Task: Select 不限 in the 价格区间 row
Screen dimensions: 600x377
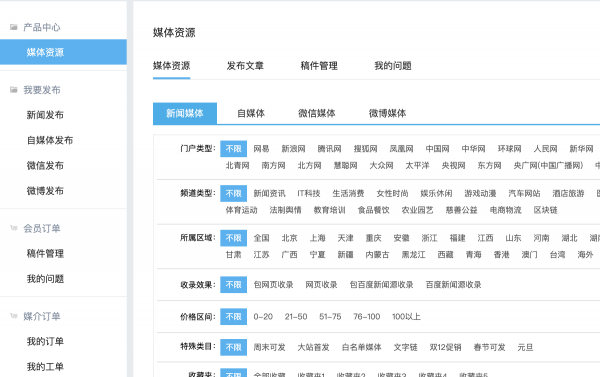Action: (x=233, y=317)
